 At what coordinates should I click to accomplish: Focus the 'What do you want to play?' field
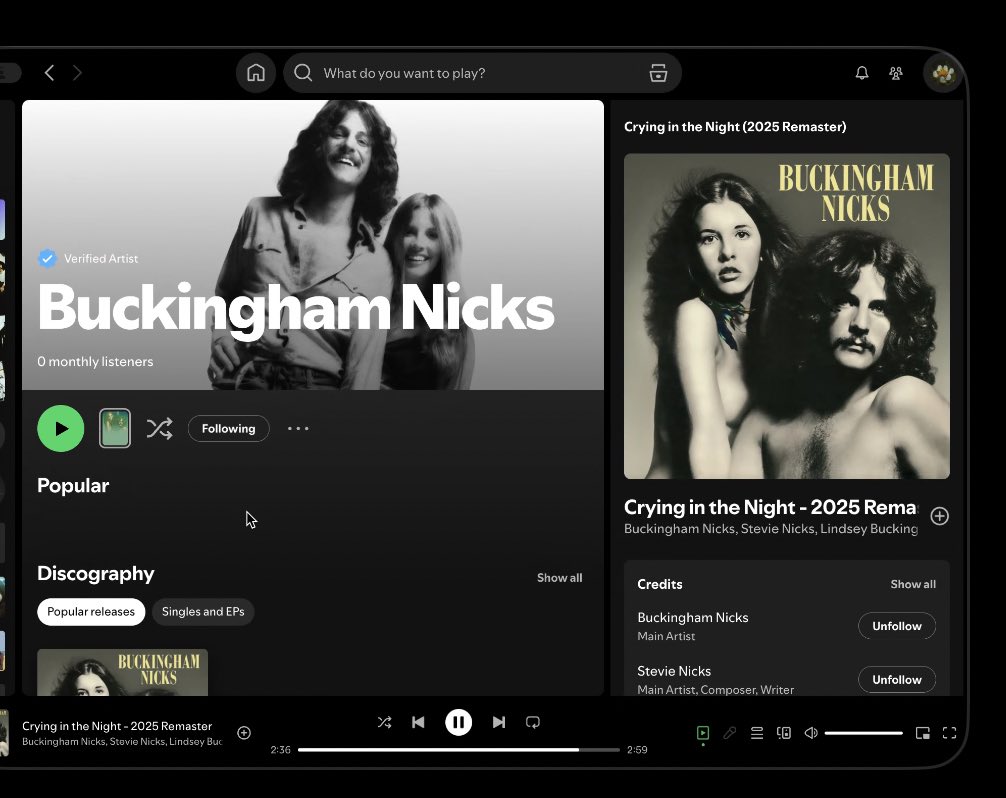point(482,73)
